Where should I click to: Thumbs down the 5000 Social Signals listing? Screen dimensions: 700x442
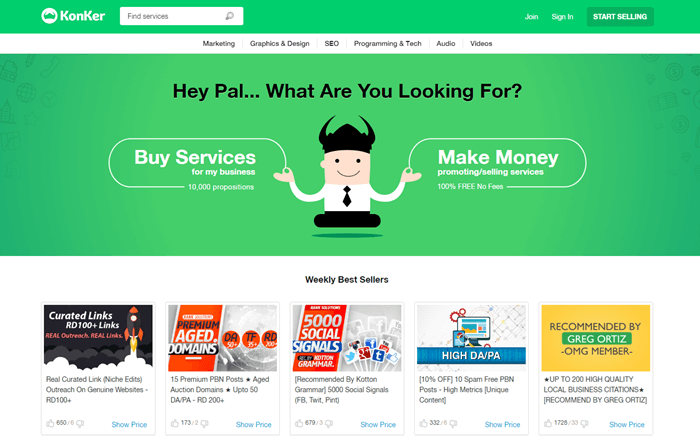(x=329, y=423)
